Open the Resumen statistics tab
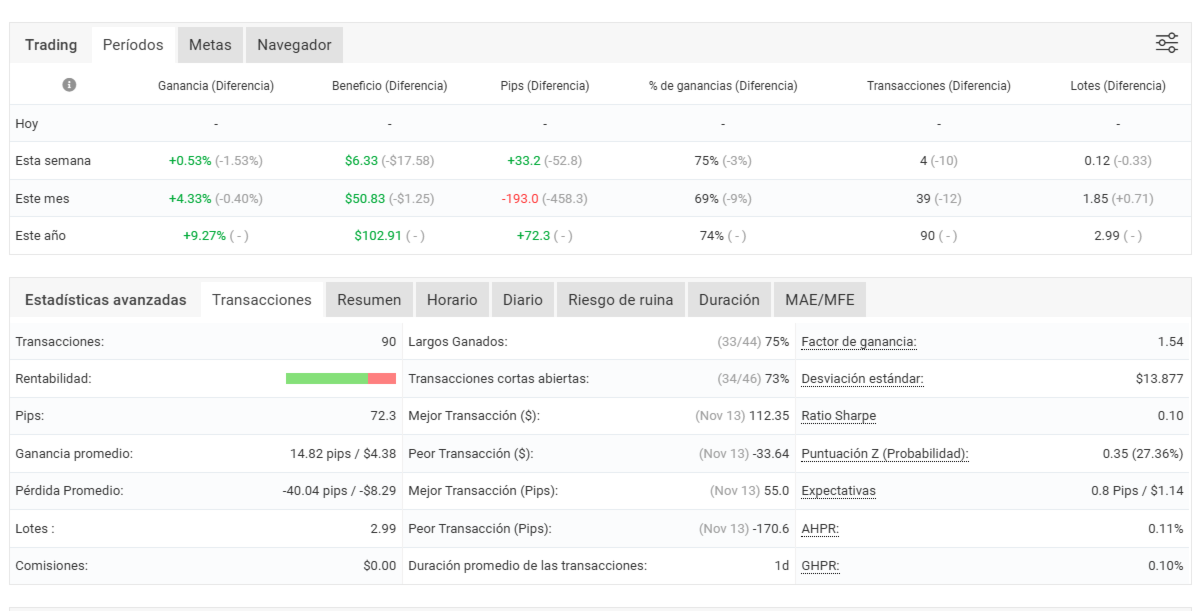This screenshot has width=1204, height=611. pyautogui.click(x=369, y=300)
